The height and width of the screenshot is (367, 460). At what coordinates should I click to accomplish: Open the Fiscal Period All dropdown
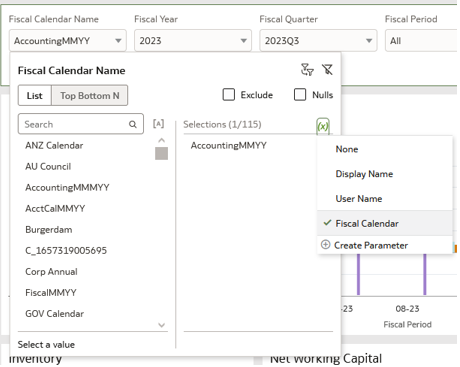(x=422, y=41)
